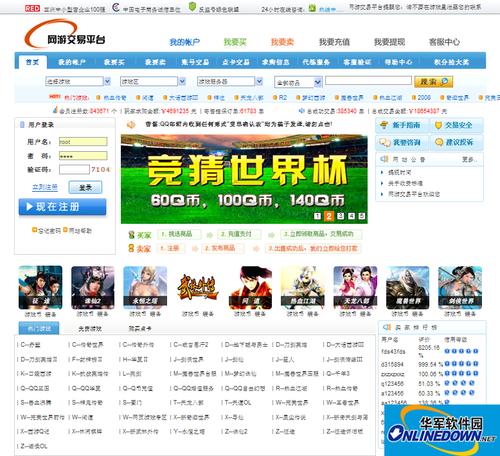
Task: Click the 立即注册 link
Action: [45, 187]
